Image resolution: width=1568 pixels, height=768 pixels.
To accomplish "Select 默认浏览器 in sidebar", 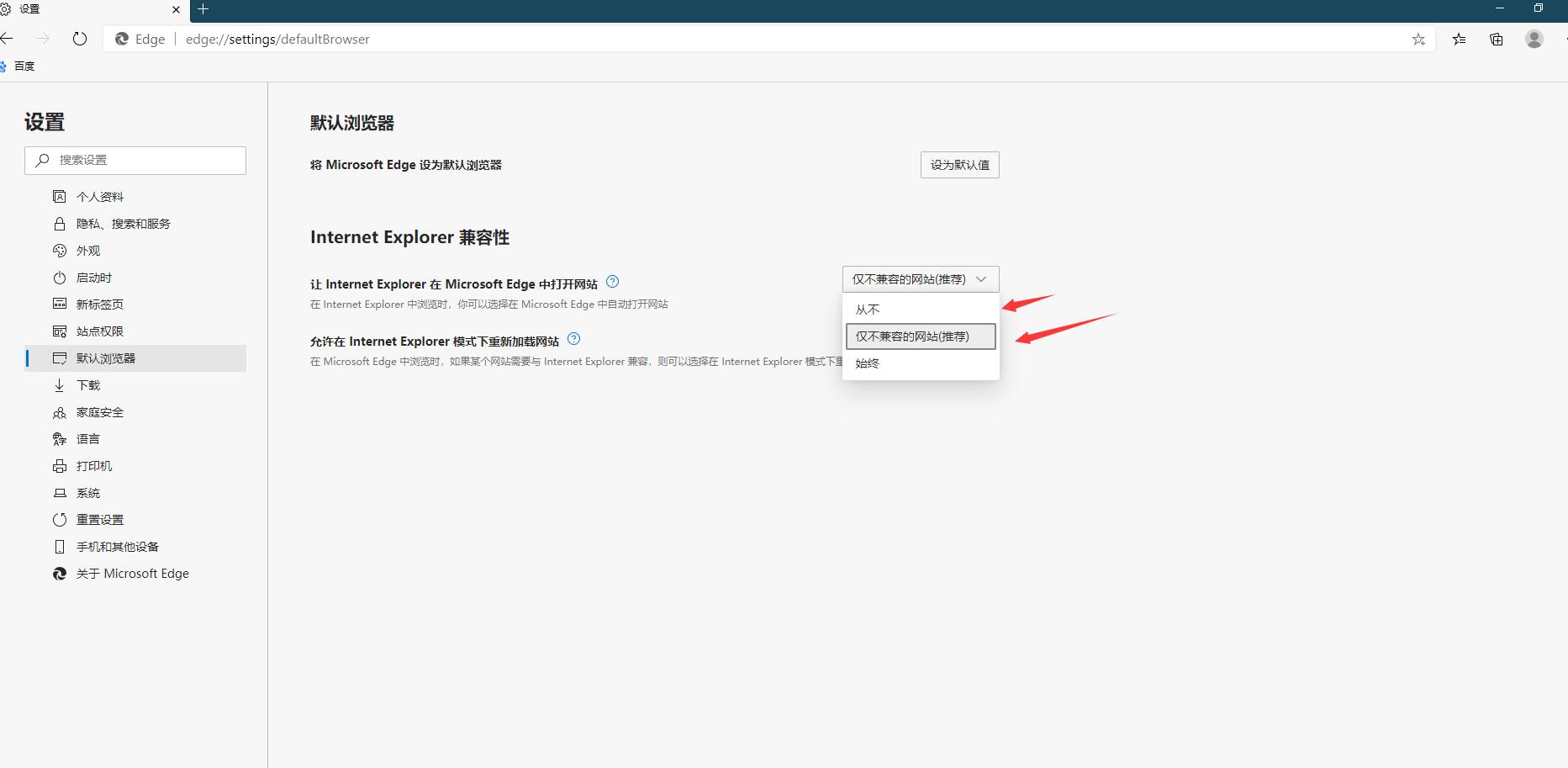I will click(x=136, y=358).
